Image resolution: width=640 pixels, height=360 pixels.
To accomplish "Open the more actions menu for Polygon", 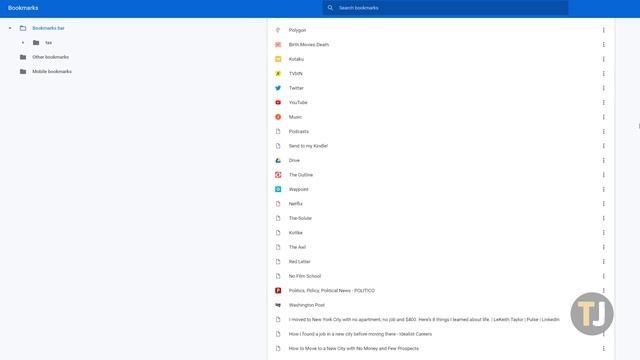I will pyautogui.click(x=603, y=30).
